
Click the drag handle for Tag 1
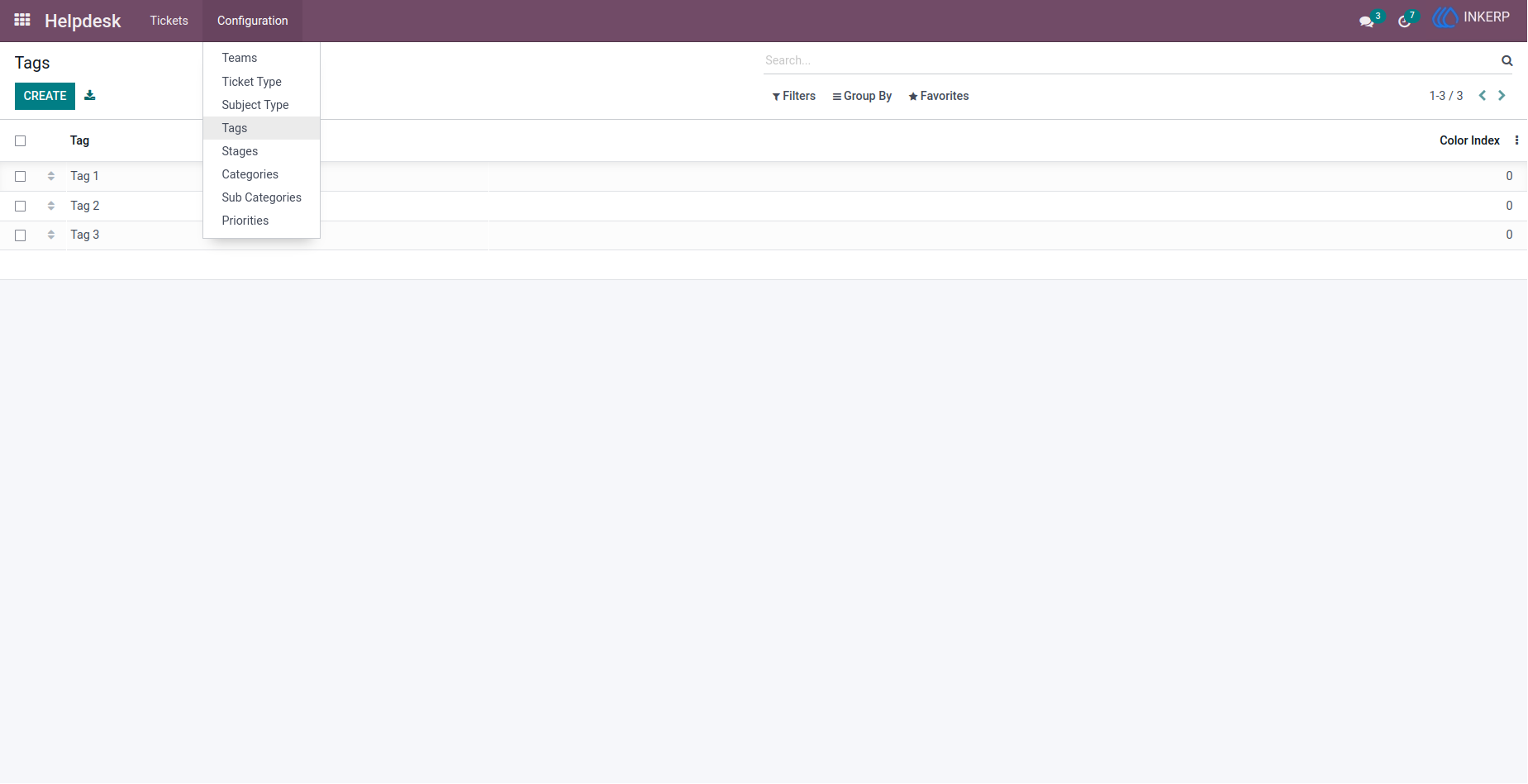[x=51, y=176]
